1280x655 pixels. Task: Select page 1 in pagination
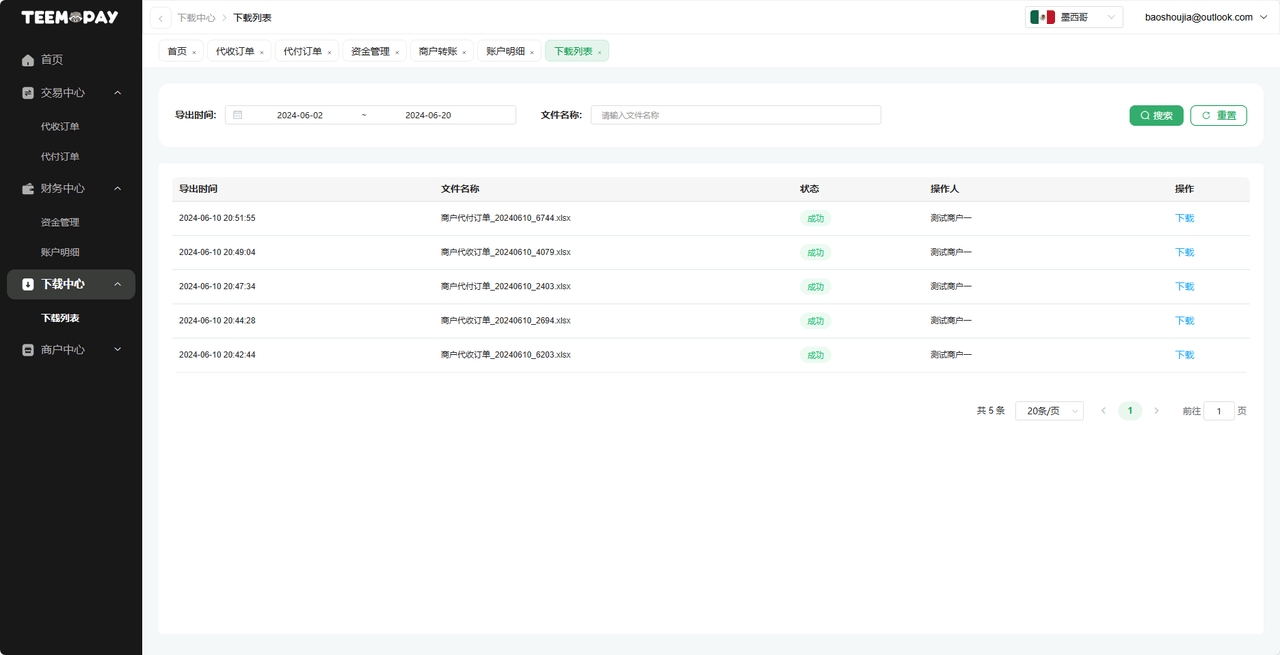pos(1130,411)
